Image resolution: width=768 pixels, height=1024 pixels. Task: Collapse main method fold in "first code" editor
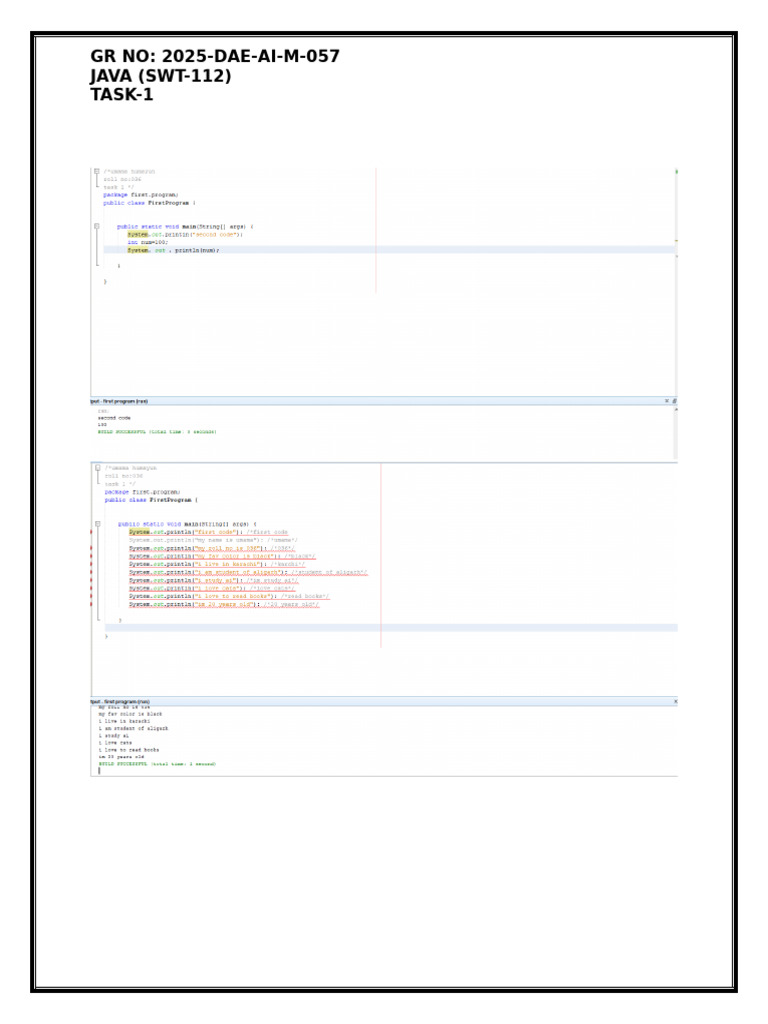tap(98, 524)
